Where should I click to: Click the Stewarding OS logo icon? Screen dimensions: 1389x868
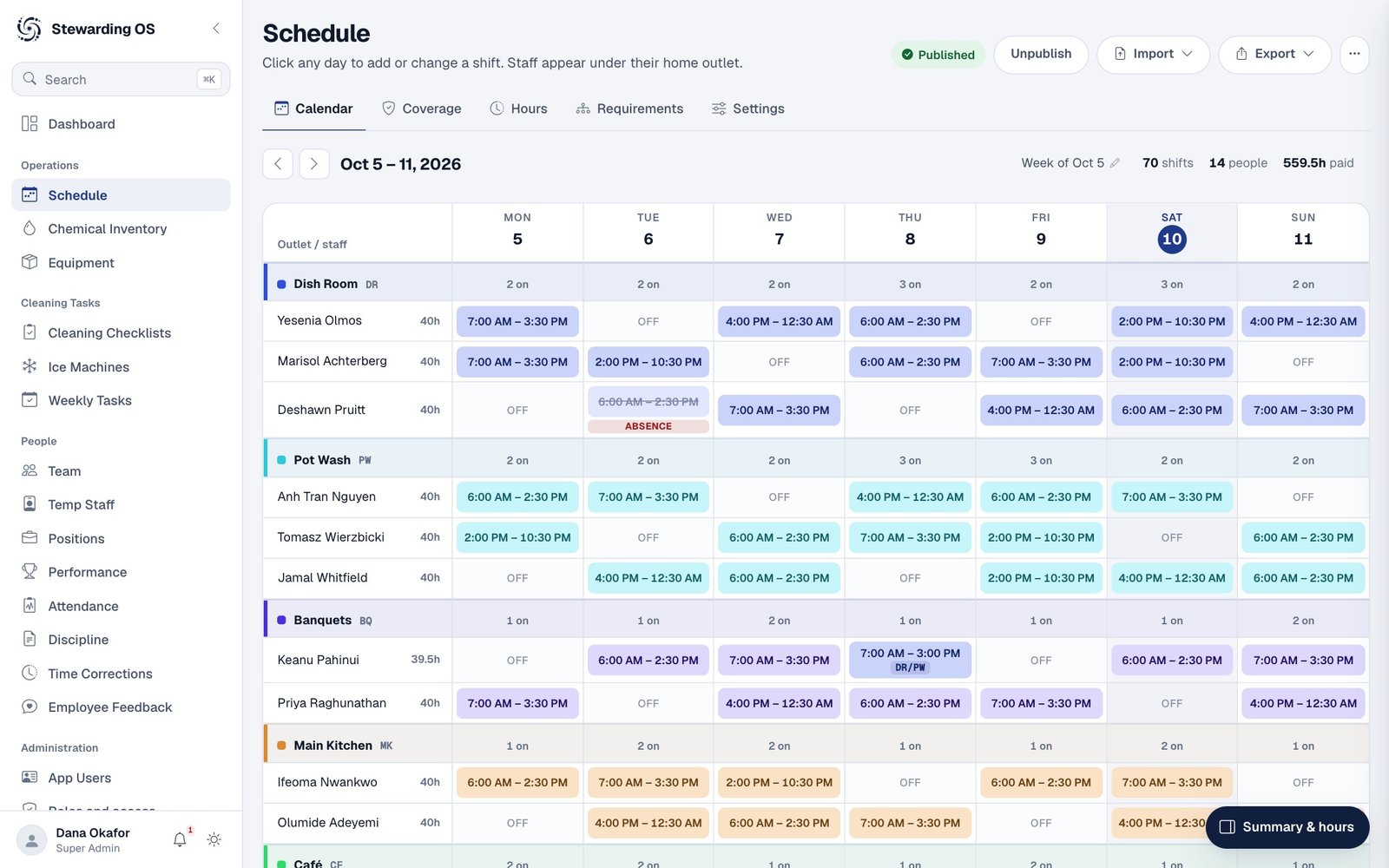pos(29,29)
